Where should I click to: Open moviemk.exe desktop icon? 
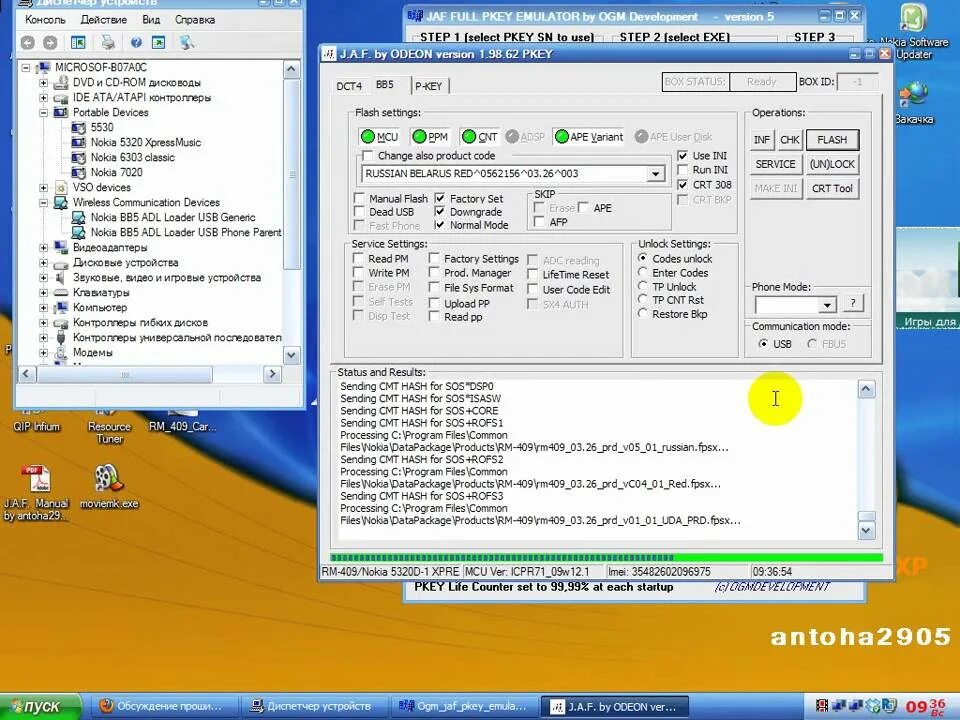pos(109,487)
